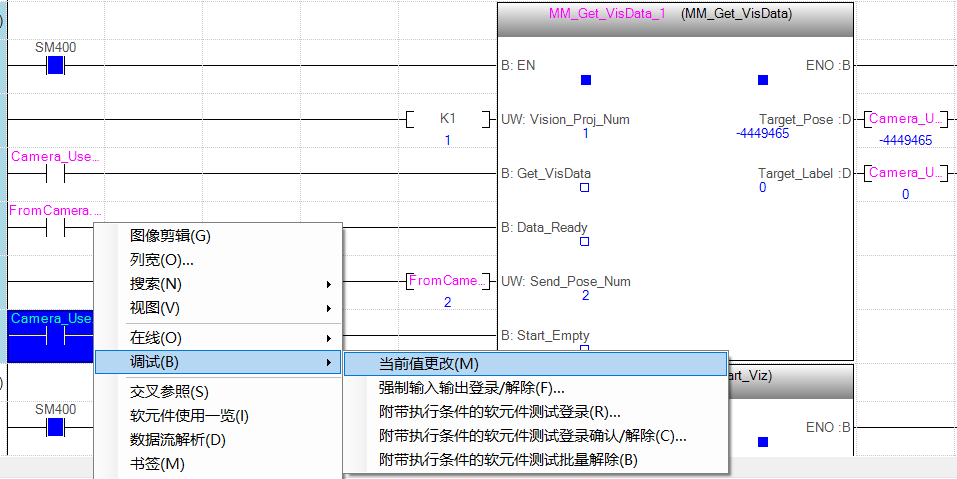Screen dimensions: 957x479
Task: Click the B: EN input pin label
Action: [518, 65]
